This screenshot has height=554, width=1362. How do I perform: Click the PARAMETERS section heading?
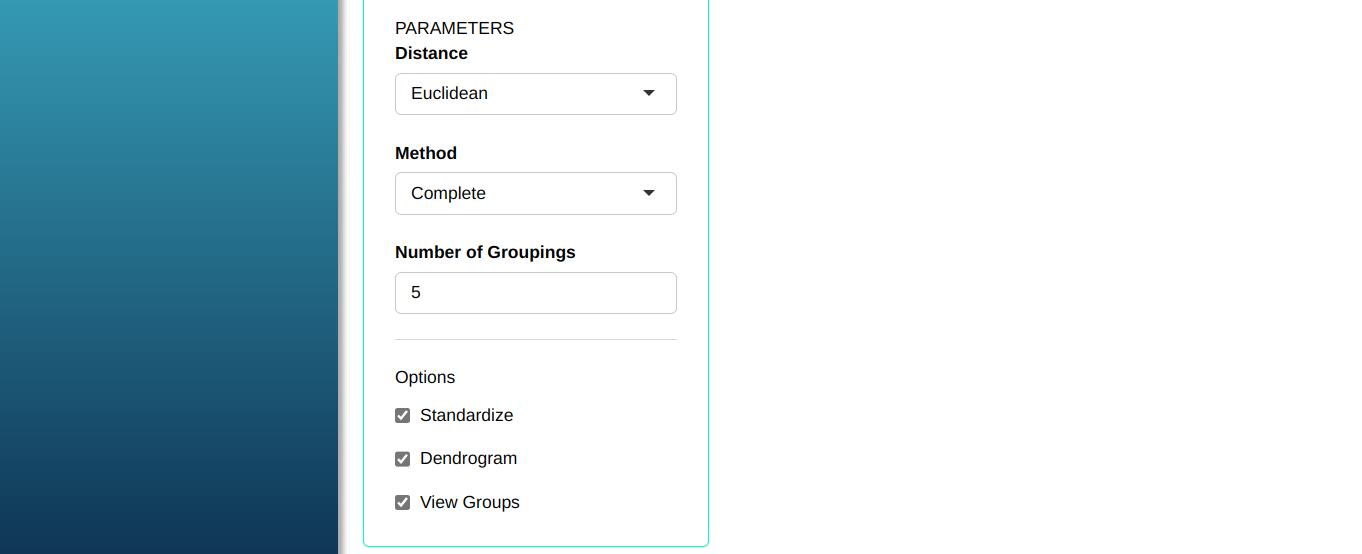(454, 28)
